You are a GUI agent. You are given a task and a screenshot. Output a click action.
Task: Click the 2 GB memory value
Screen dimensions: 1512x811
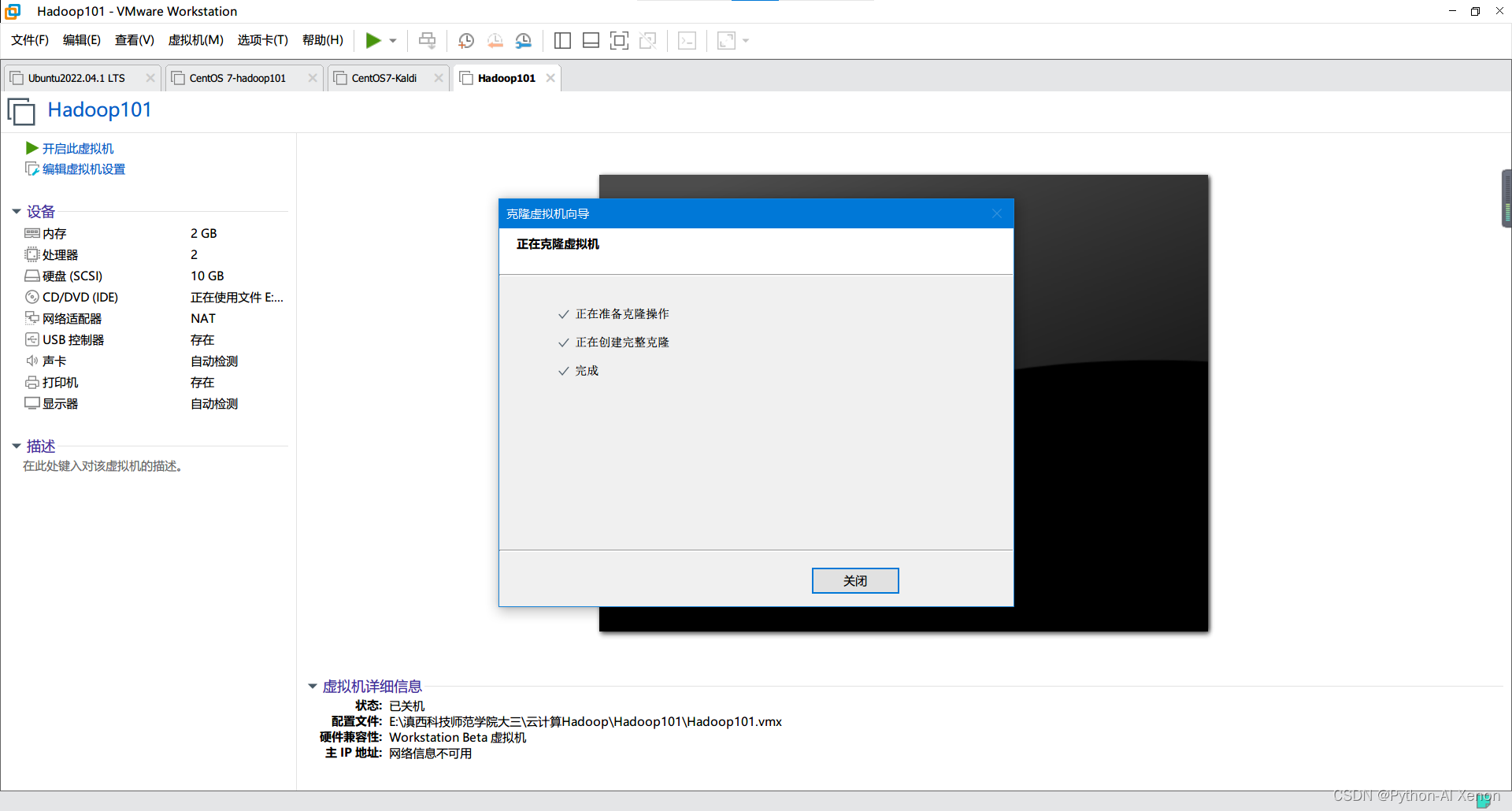[x=204, y=234]
